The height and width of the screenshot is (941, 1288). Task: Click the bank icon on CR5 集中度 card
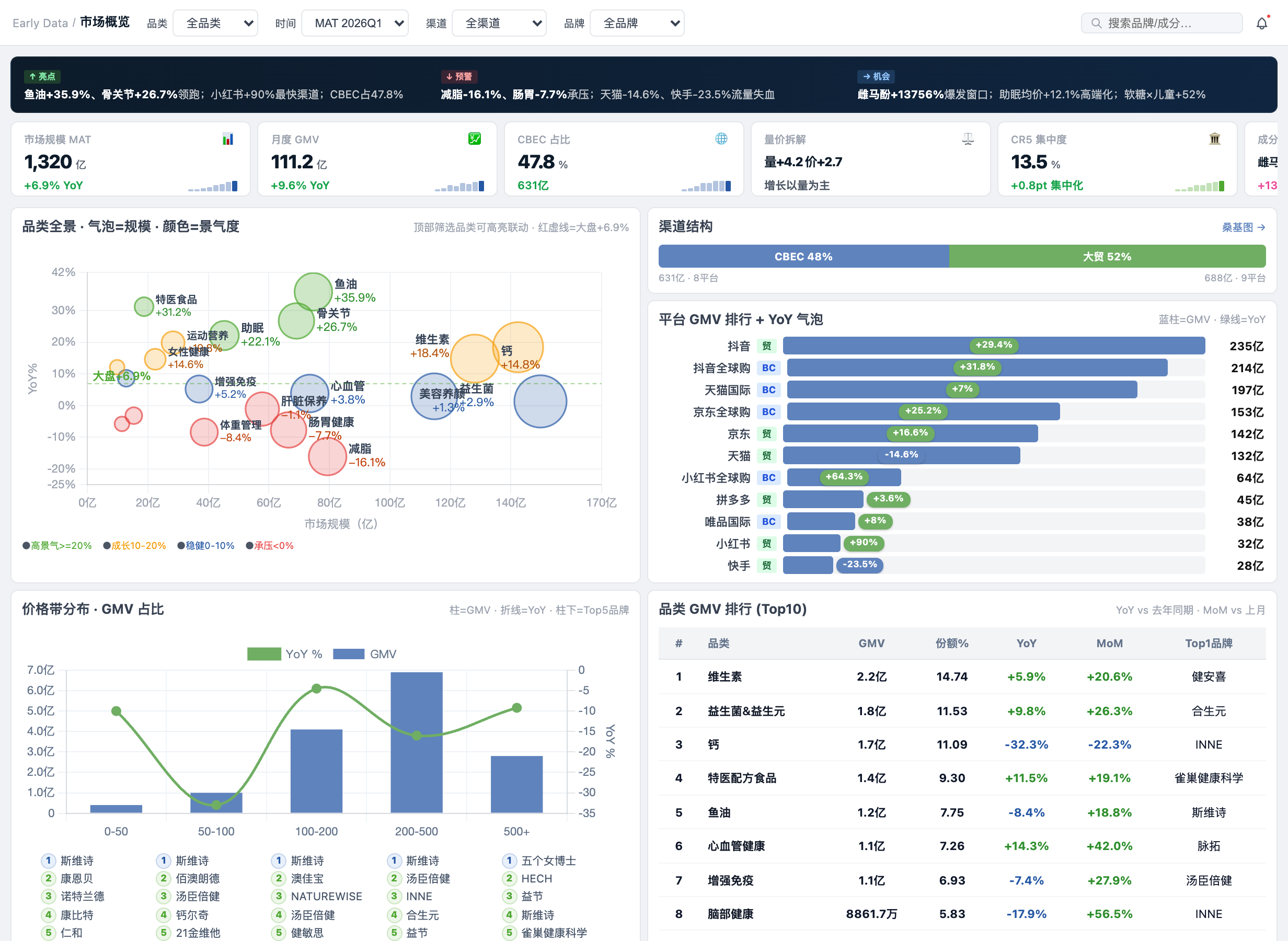(x=1214, y=139)
